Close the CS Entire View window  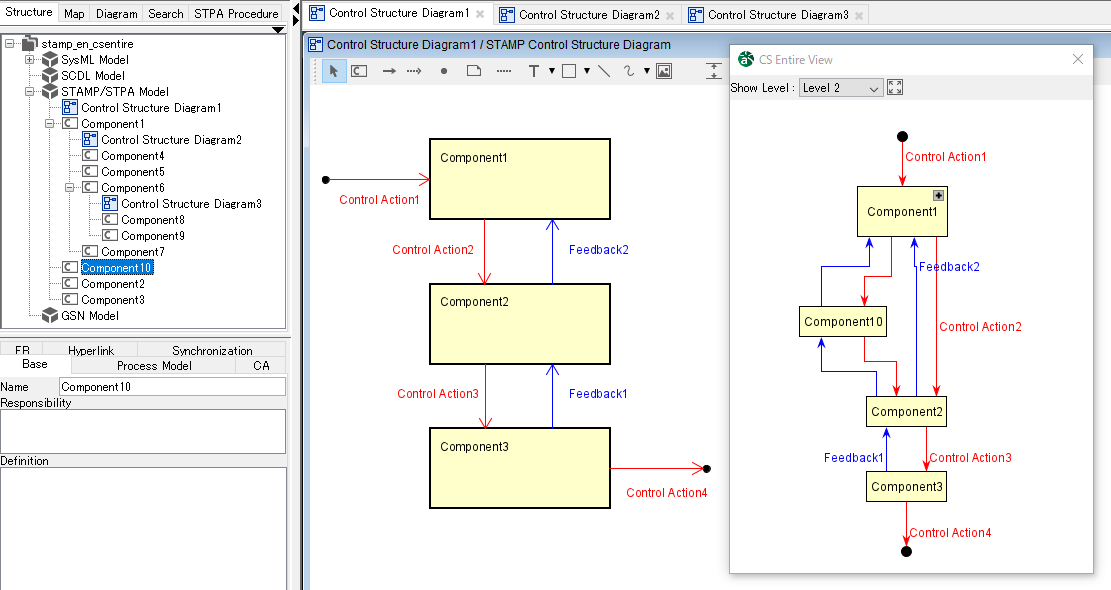pyautogui.click(x=1078, y=59)
